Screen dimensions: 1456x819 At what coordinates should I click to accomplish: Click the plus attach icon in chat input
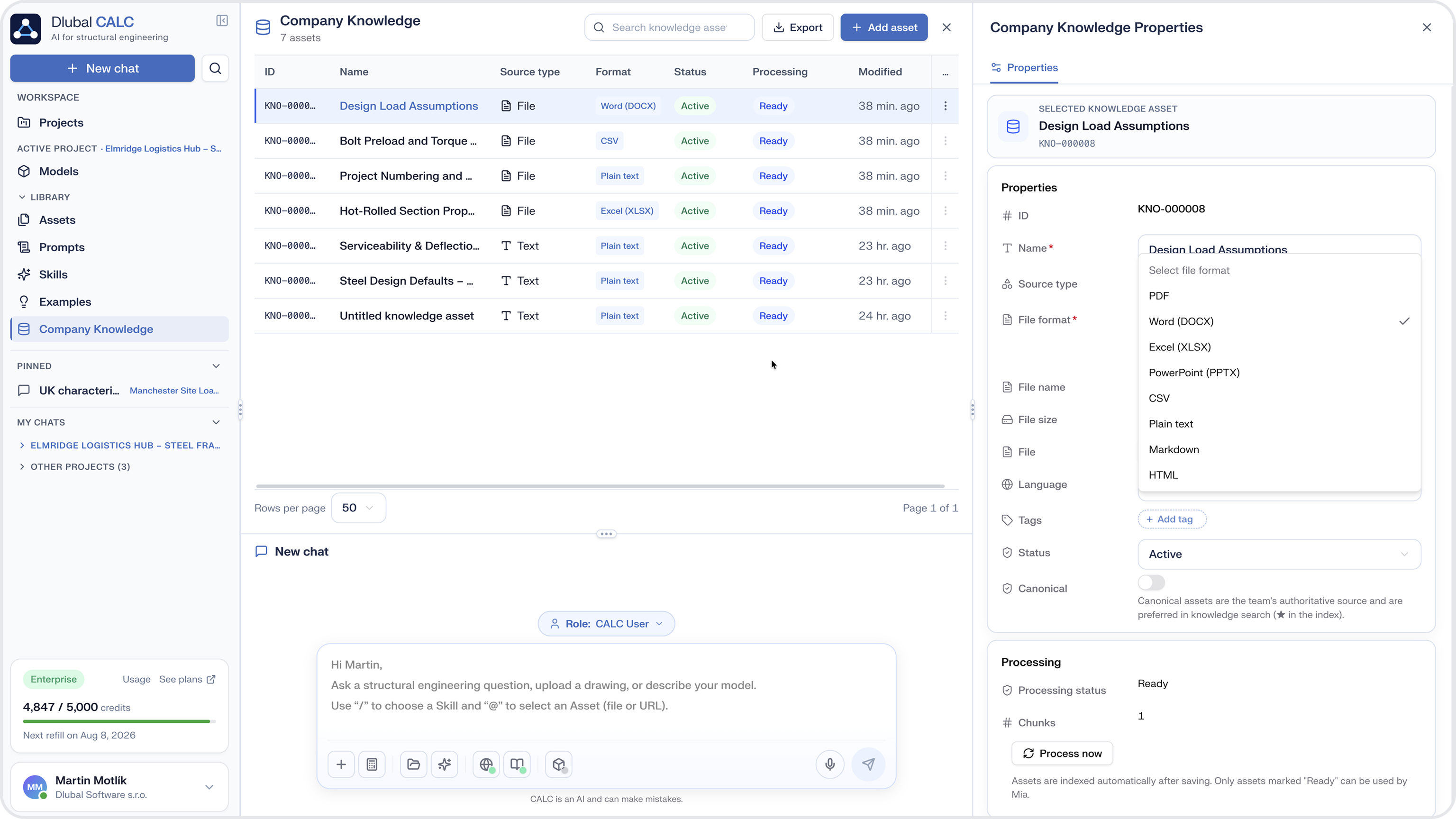[x=341, y=765]
